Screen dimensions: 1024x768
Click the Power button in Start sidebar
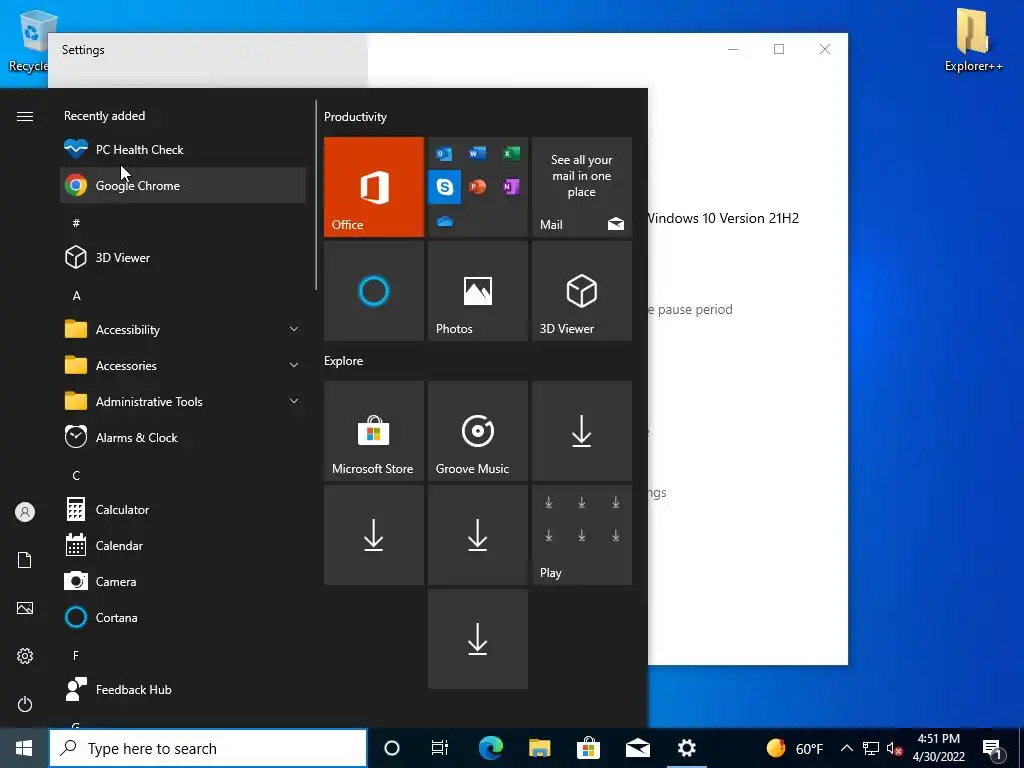[25, 704]
